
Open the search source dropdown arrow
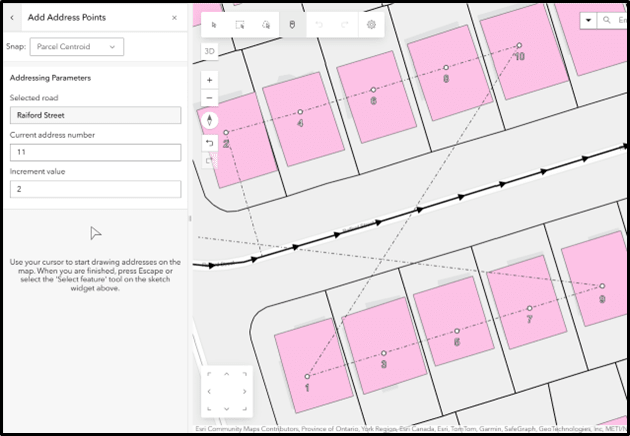click(x=589, y=20)
